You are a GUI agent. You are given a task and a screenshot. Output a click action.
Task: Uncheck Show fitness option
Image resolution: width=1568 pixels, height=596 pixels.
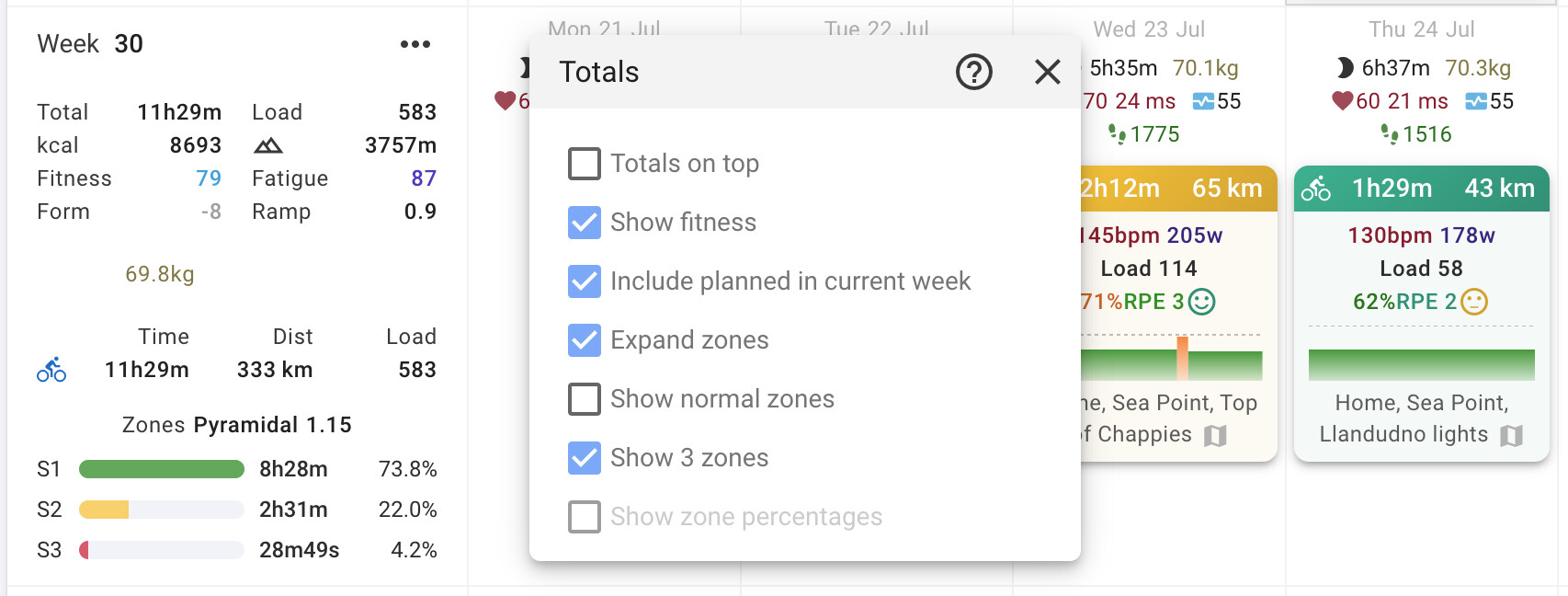(585, 223)
